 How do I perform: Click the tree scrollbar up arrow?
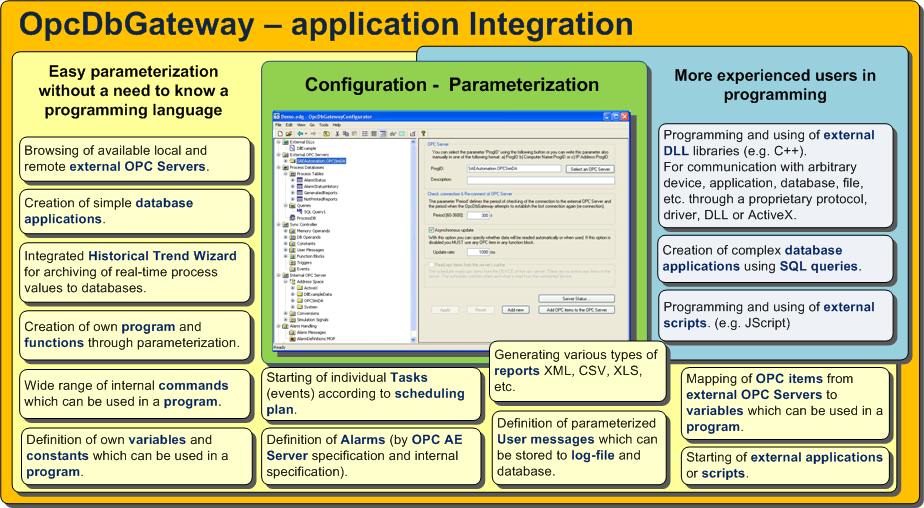click(414, 142)
